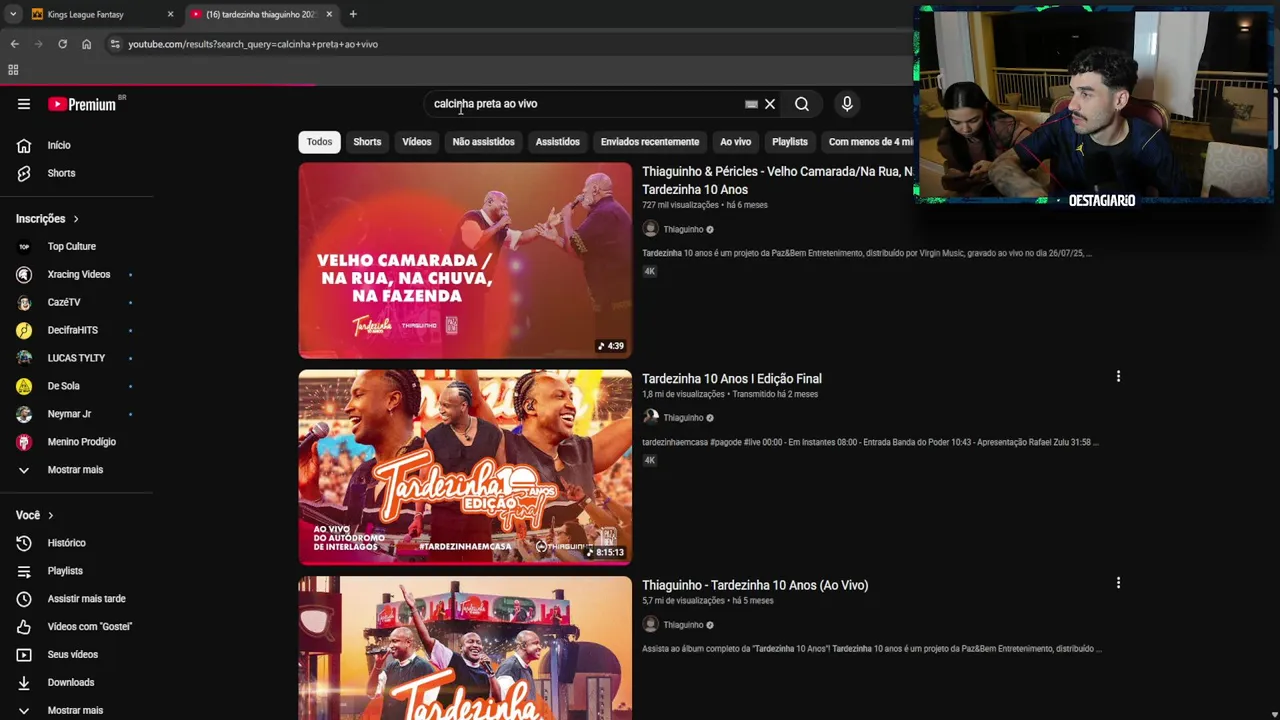1280x720 pixels.
Task: Open the tab search dropdown arrow
Action: [x=13, y=14]
